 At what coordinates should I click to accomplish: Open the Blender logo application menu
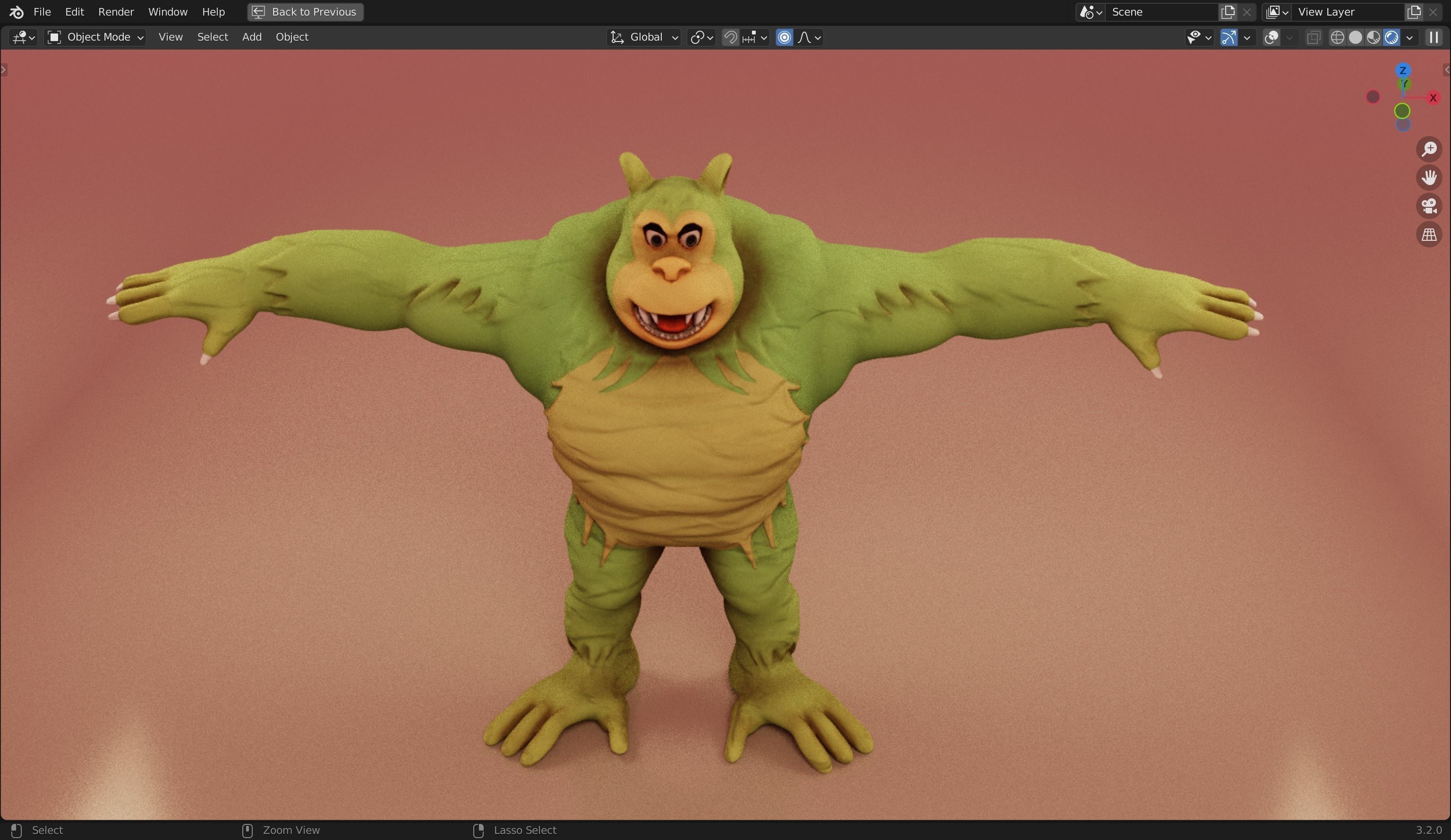(16, 11)
